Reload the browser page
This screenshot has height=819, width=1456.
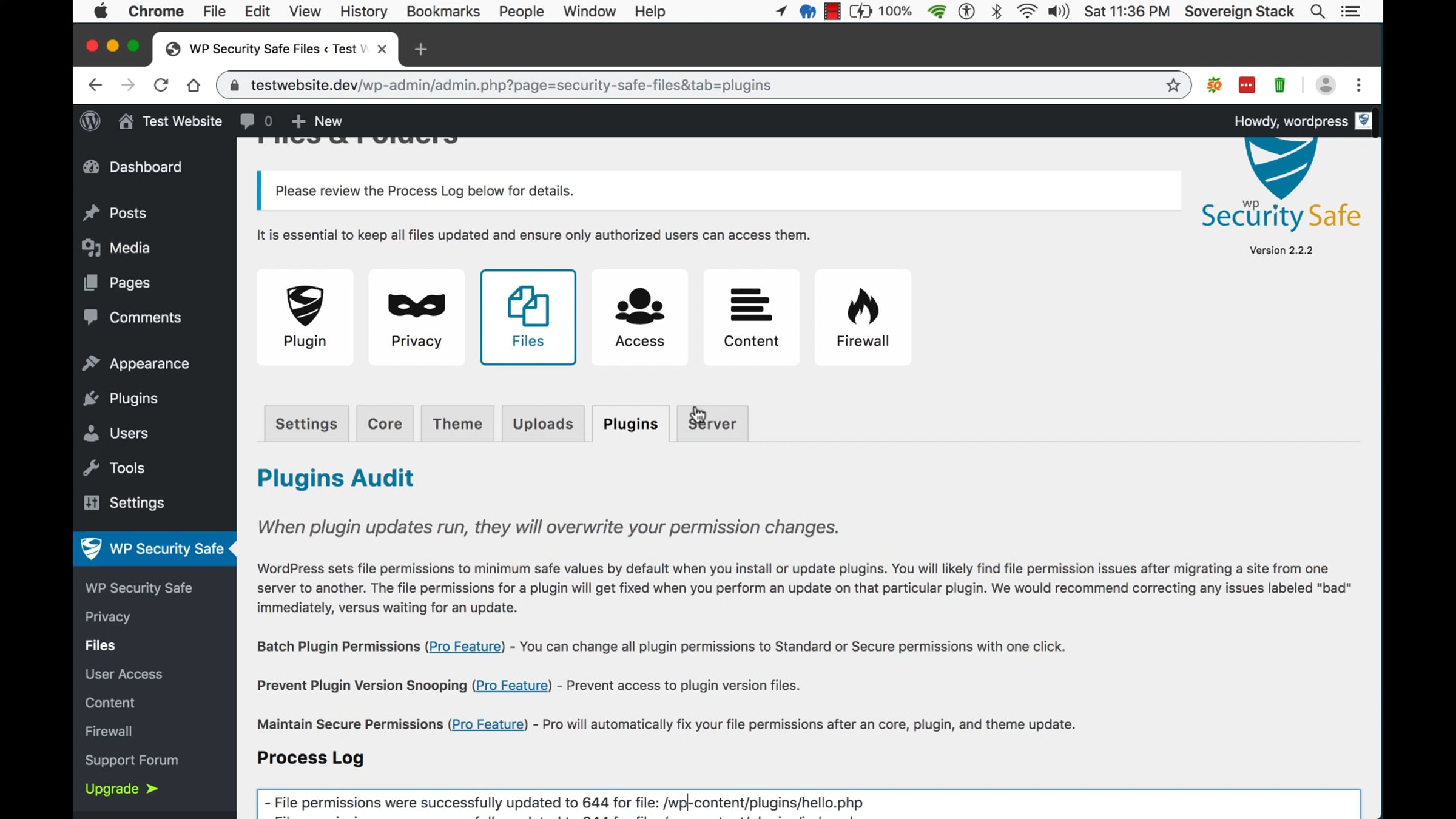(160, 85)
